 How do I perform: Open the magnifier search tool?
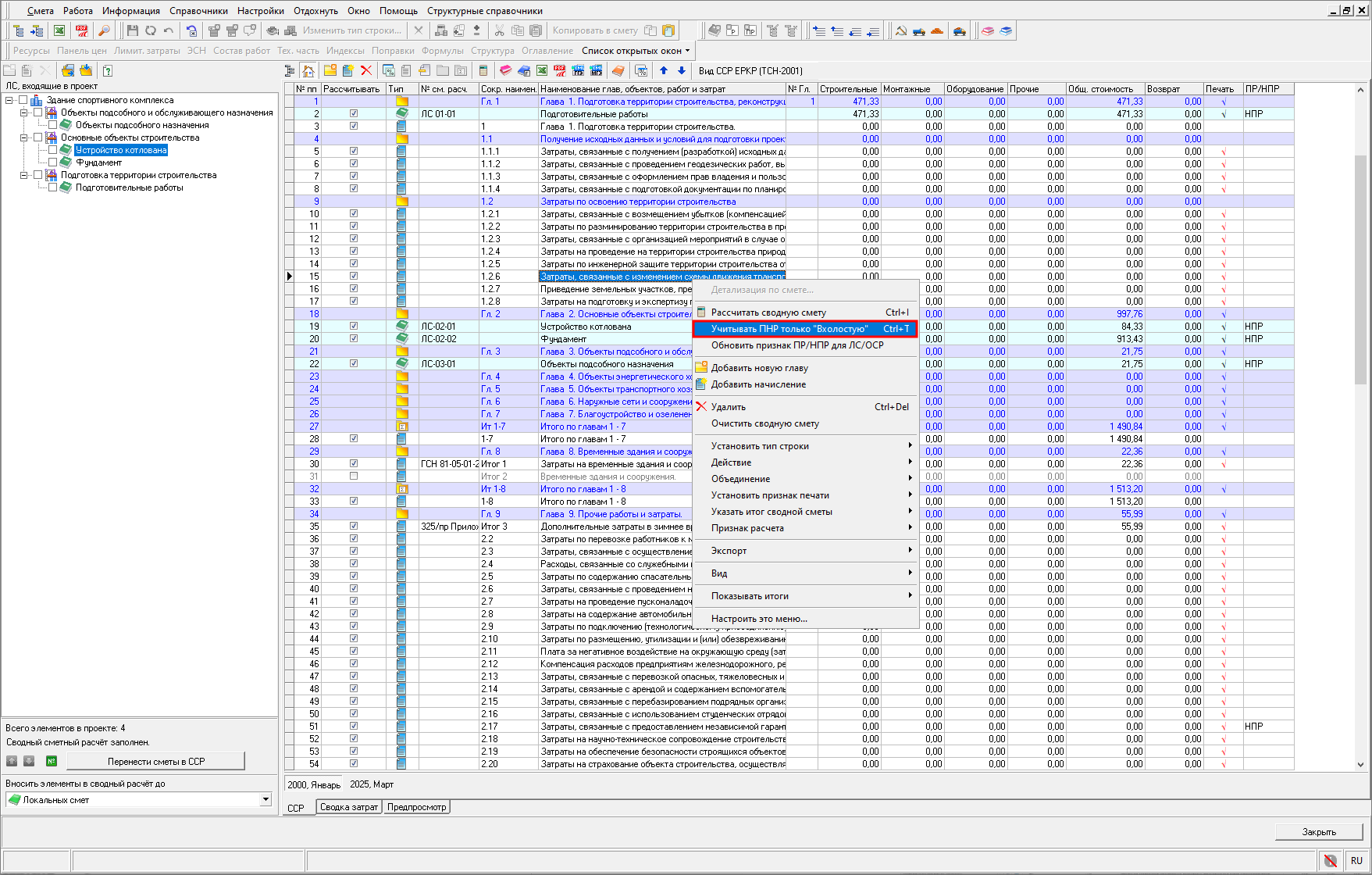click(104, 30)
